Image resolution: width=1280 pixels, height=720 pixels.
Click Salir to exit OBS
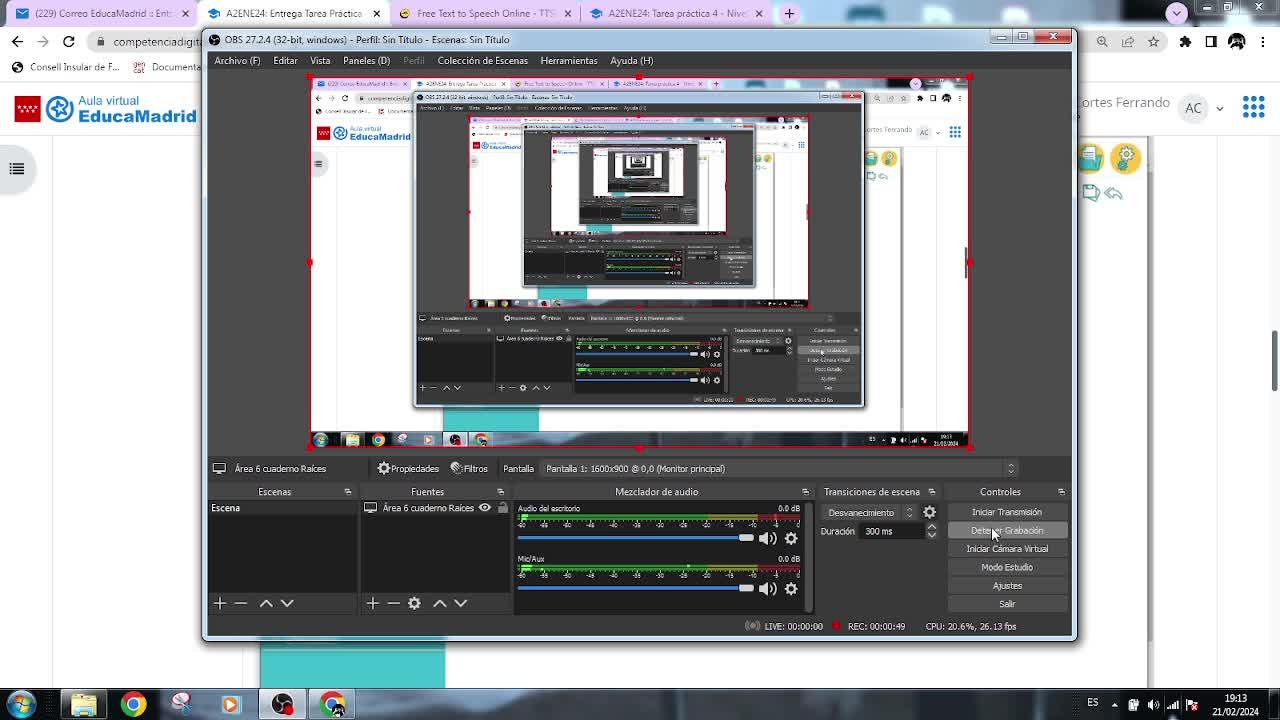(x=1007, y=604)
